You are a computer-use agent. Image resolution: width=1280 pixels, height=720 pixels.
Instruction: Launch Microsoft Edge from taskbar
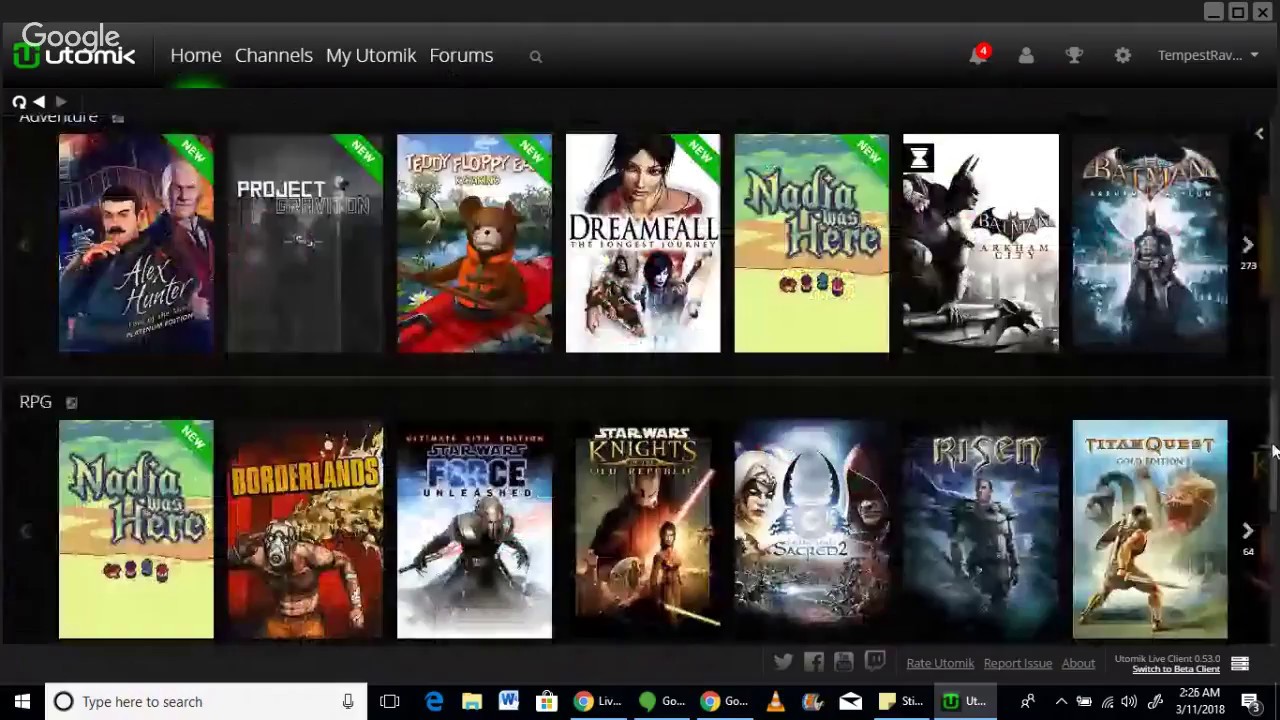pos(434,701)
